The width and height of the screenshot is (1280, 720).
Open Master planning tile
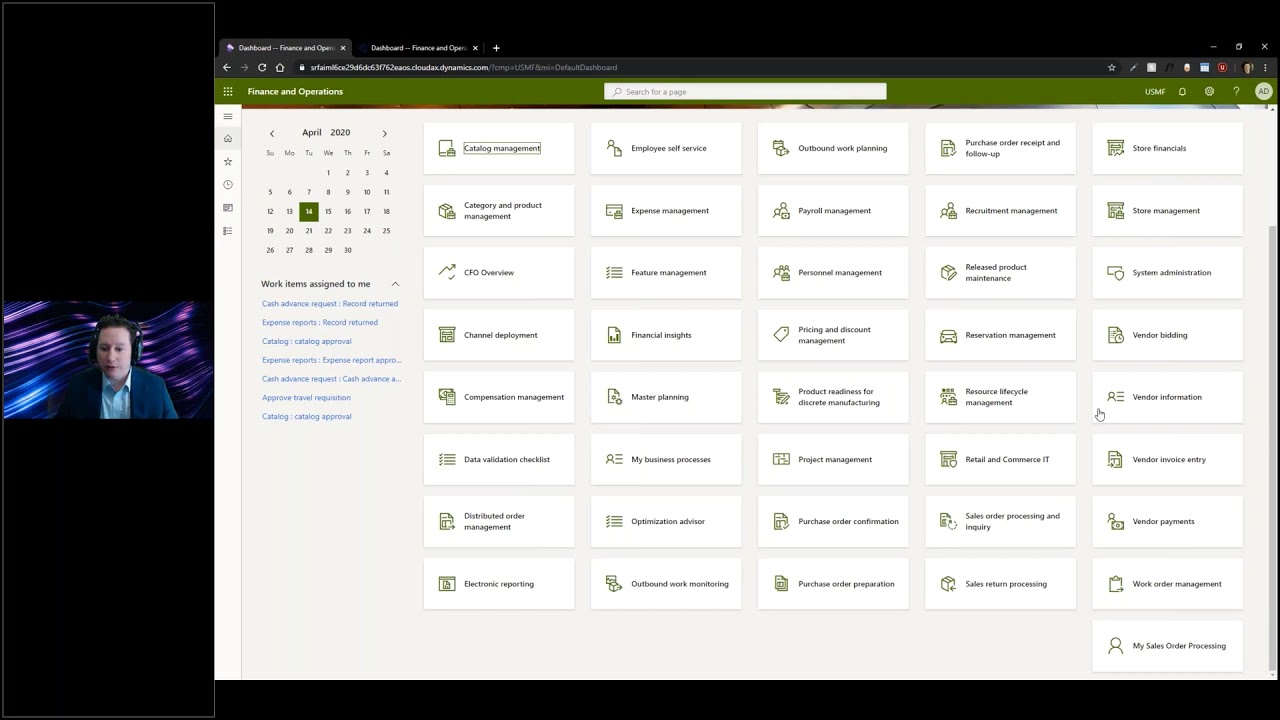tap(667, 397)
